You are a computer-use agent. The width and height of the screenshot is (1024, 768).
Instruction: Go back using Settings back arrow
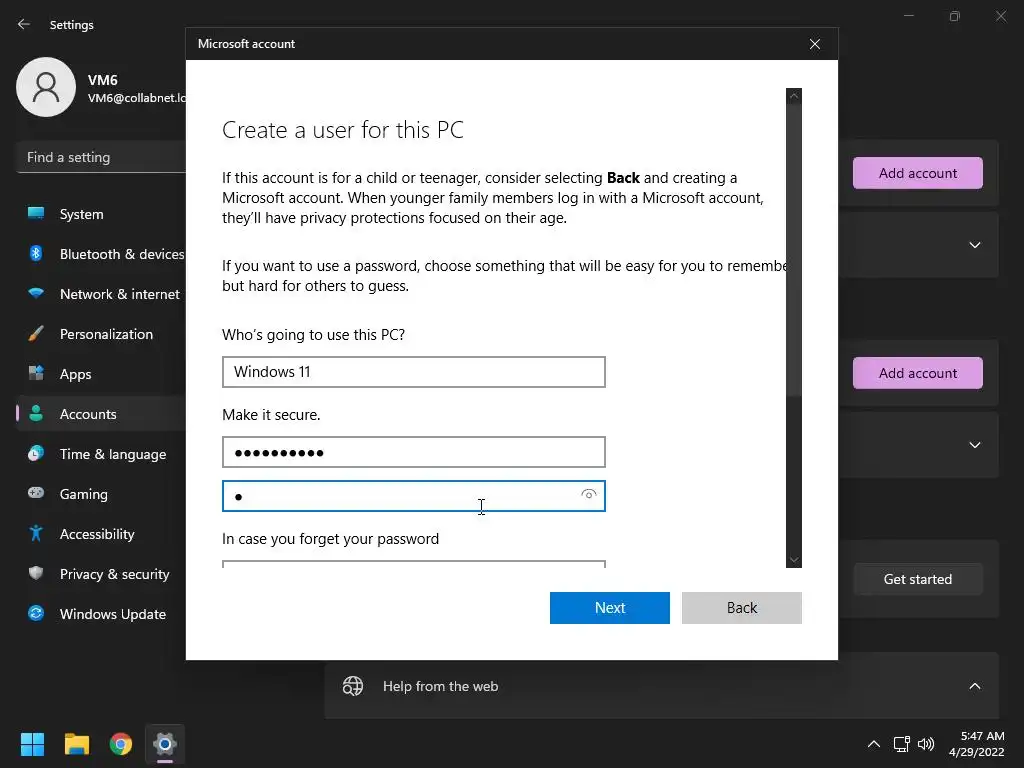click(x=24, y=24)
